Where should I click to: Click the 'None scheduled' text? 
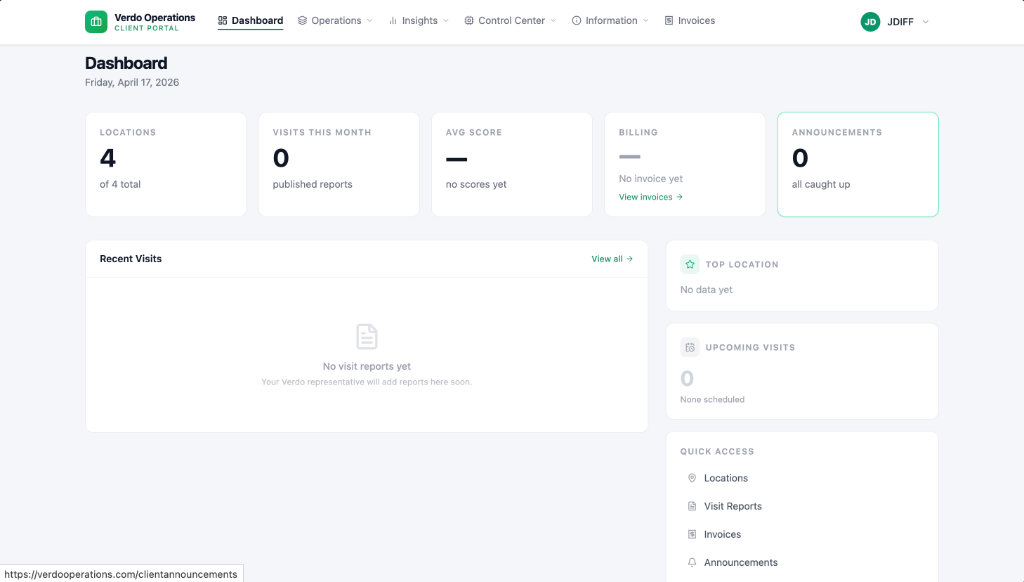click(712, 399)
